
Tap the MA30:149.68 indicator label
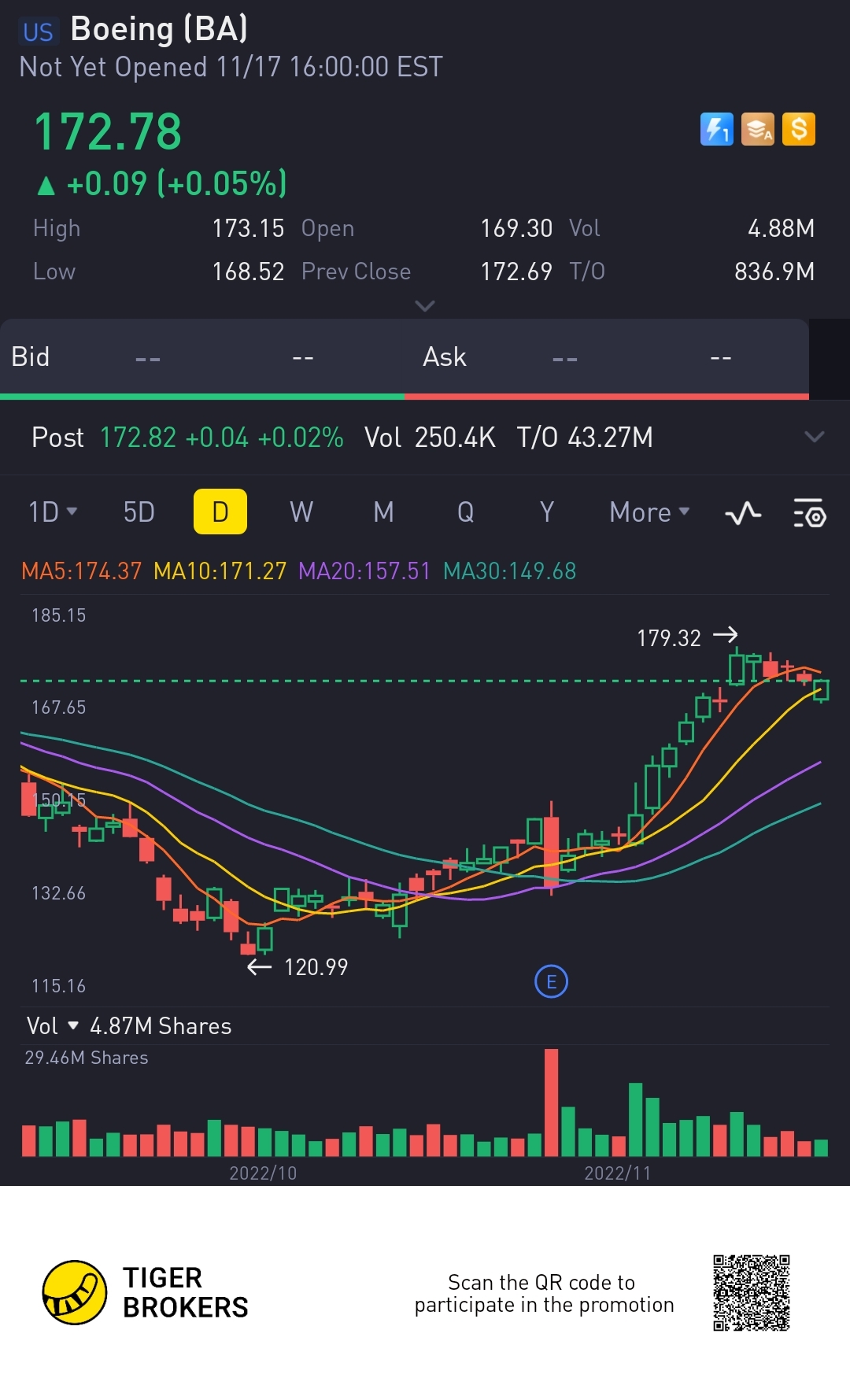pyautogui.click(x=509, y=571)
